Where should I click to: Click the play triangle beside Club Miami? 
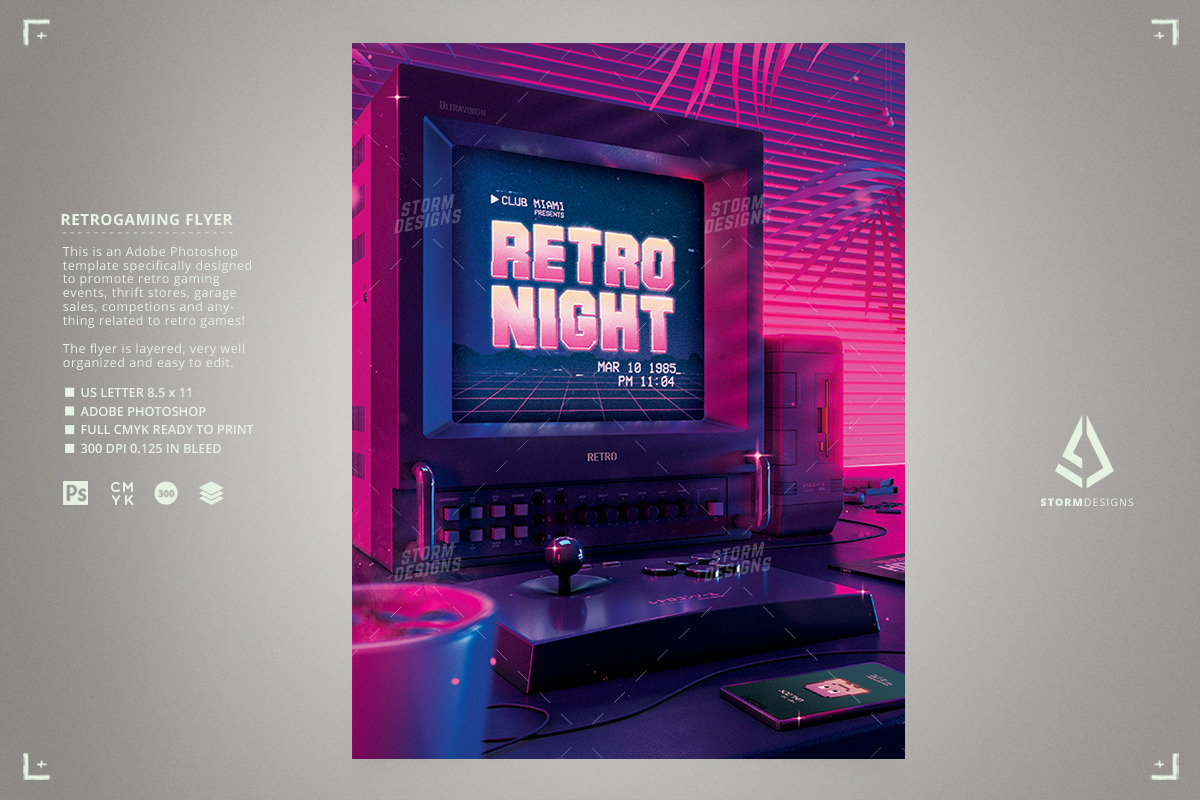[x=494, y=200]
